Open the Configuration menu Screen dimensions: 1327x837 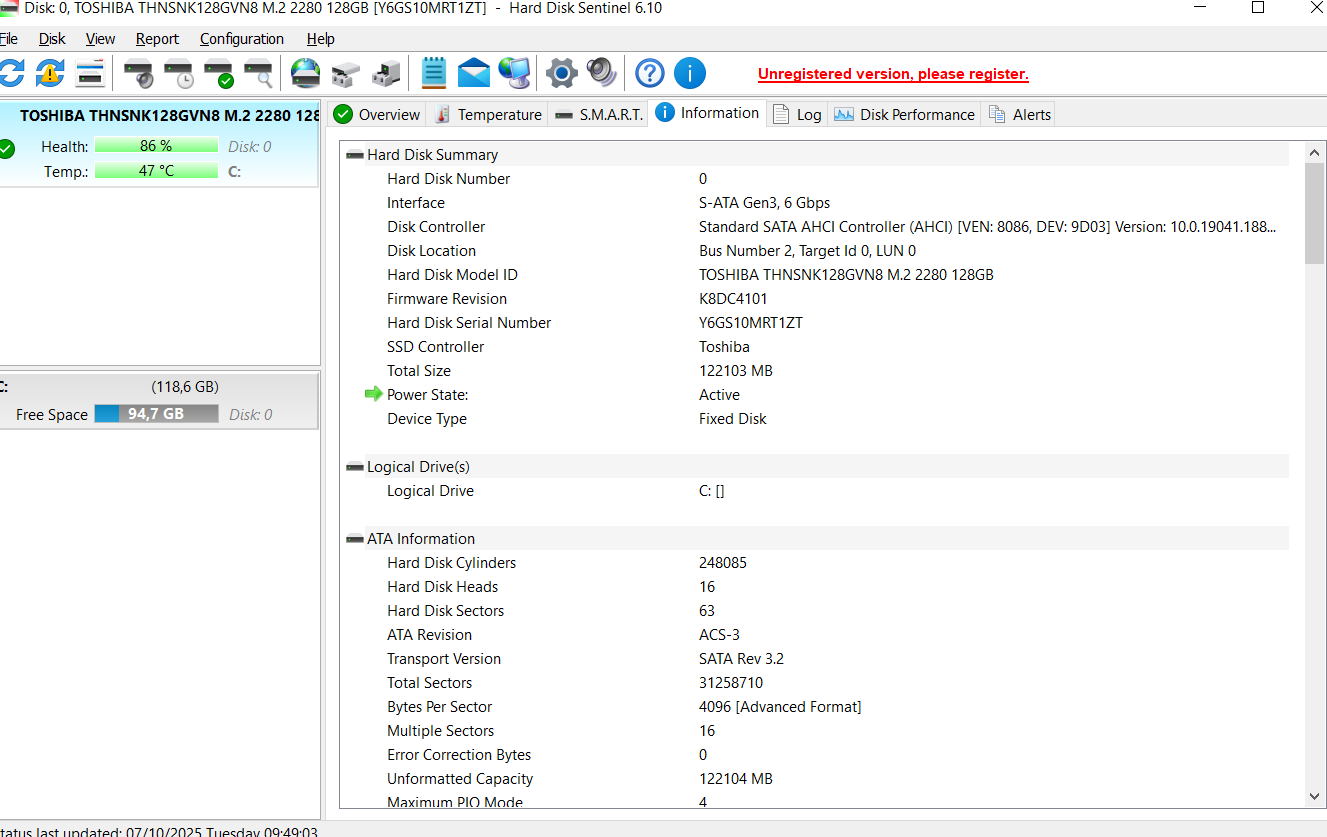241,39
